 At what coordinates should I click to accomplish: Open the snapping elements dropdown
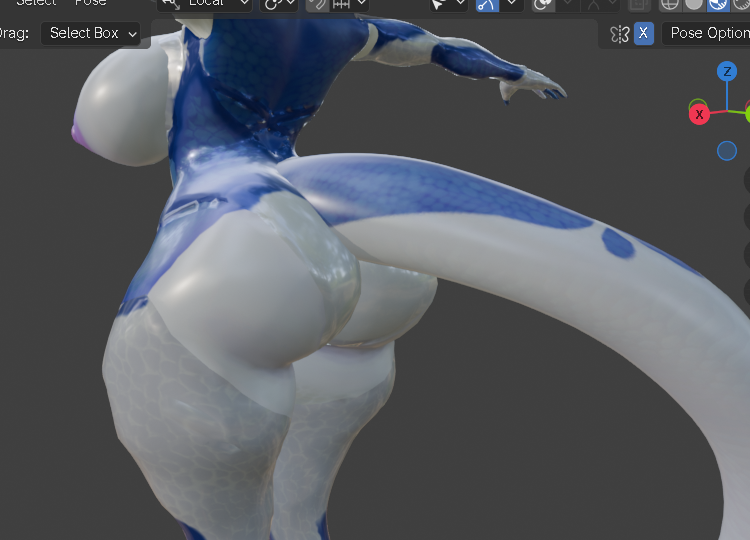pyautogui.click(x=349, y=4)
